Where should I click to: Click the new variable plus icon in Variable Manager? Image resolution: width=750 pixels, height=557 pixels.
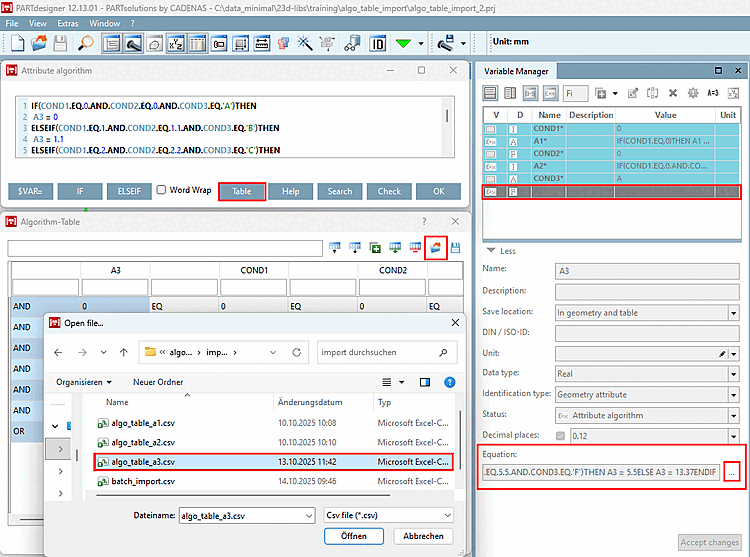pos(601,94)
